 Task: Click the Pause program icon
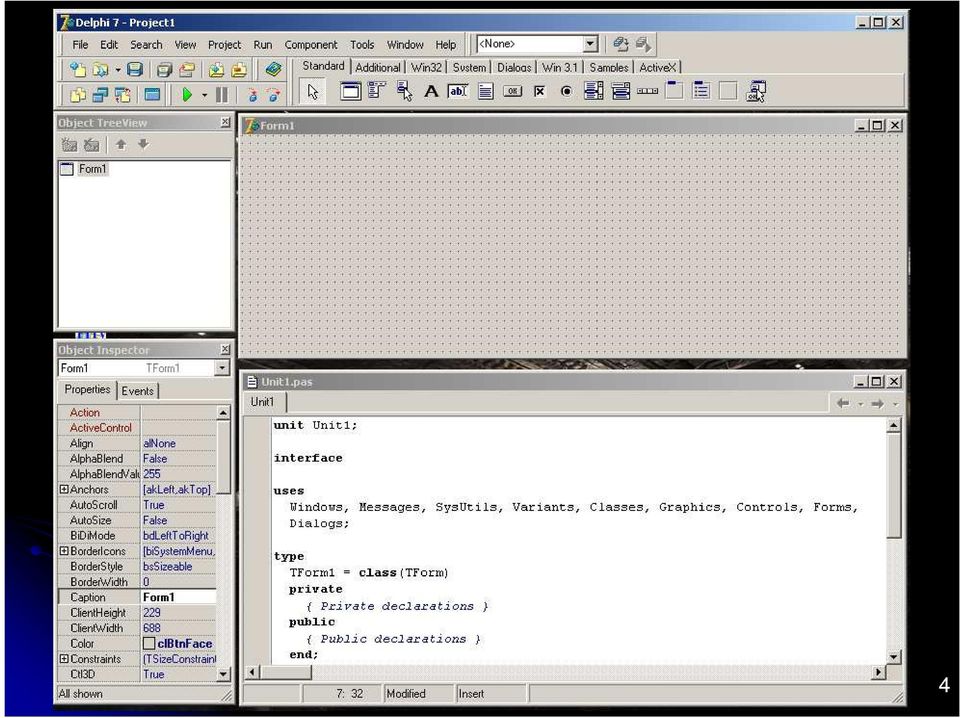pos(222,95)
